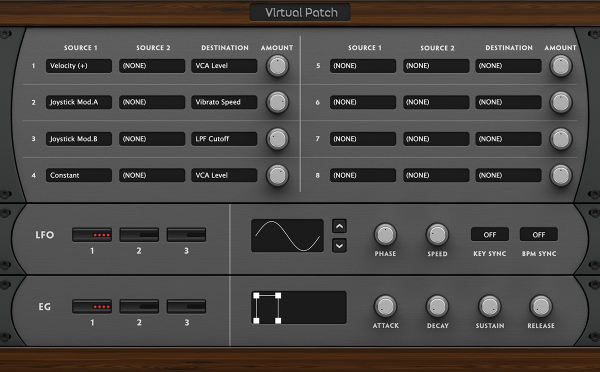The height and width of the screenshot is (372, 600).
Task: Click patch 7 Amount knob
Action: (x=561, y=139)
